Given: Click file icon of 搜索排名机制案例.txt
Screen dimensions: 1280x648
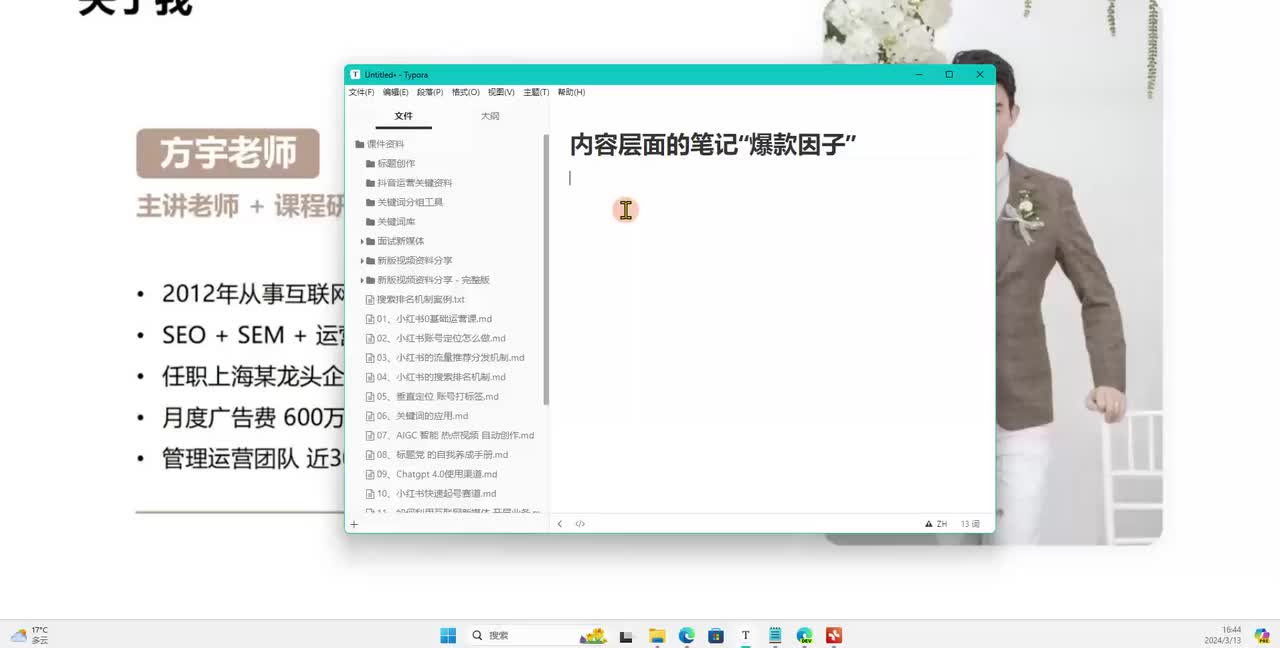Looking at the screenshot, I should pyautogui.click(x=370, y=299).
